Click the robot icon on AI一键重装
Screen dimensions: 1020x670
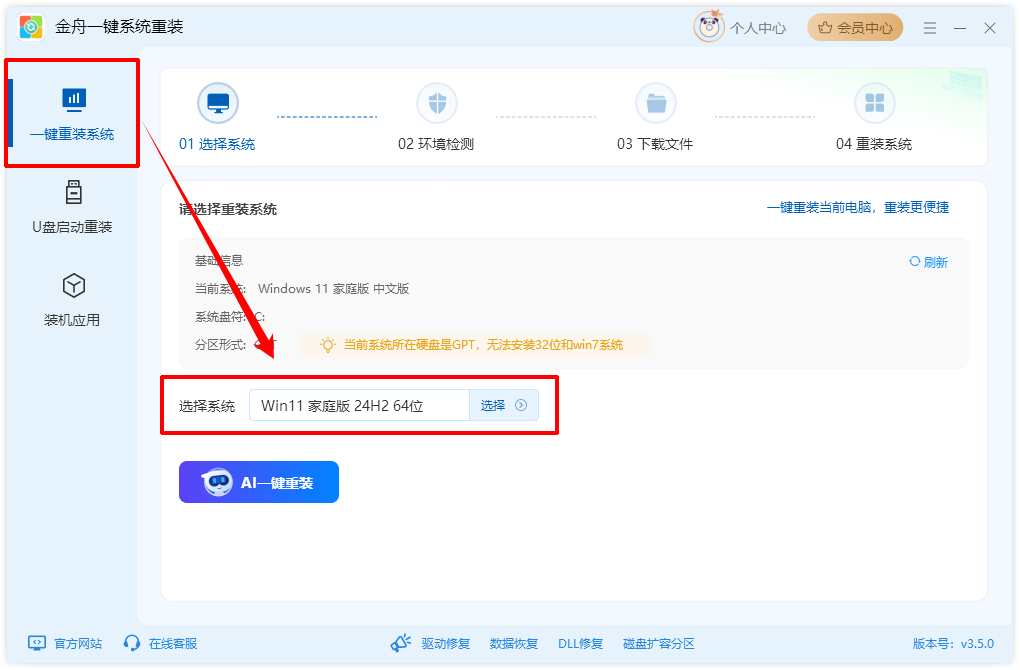[217, 482]
